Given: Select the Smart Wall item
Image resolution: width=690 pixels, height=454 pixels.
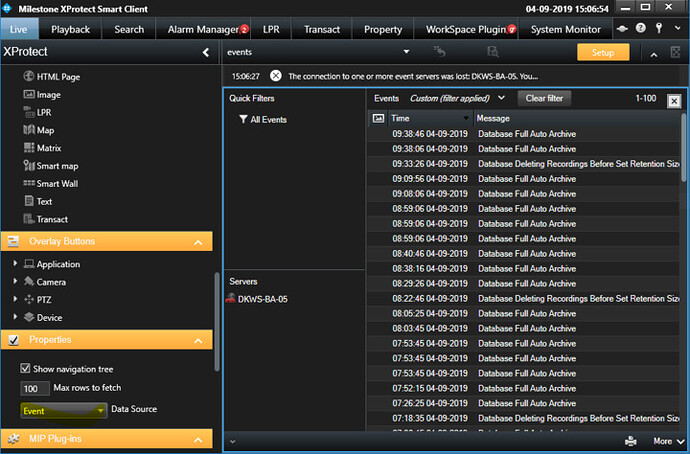Looking at the screenshot, I should (x=56, y=184).
